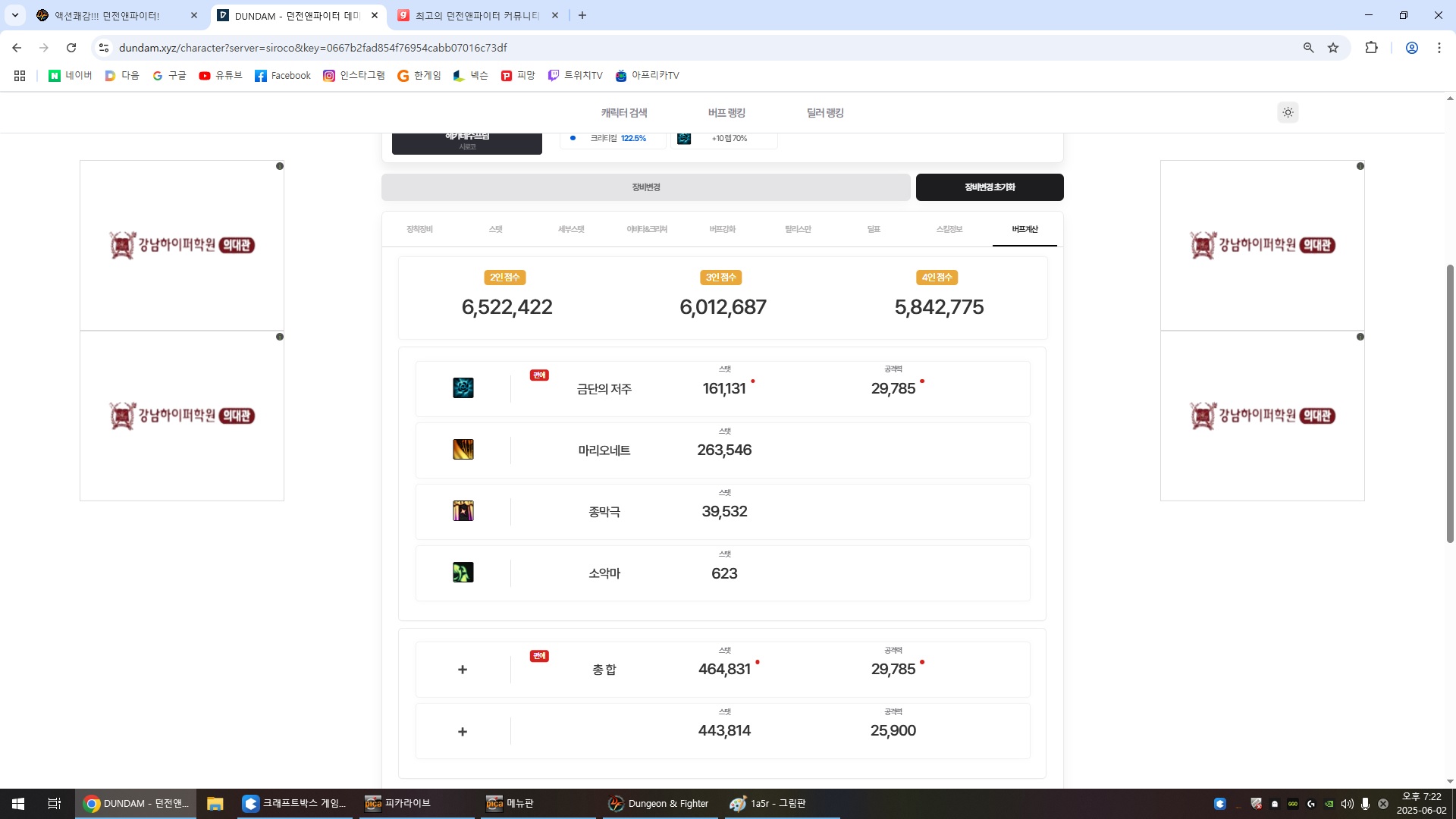The width and height of the screenshot is (1456, 819).
Task: Open the 딜러 랭킹 menu
Action: coord(825,113)
